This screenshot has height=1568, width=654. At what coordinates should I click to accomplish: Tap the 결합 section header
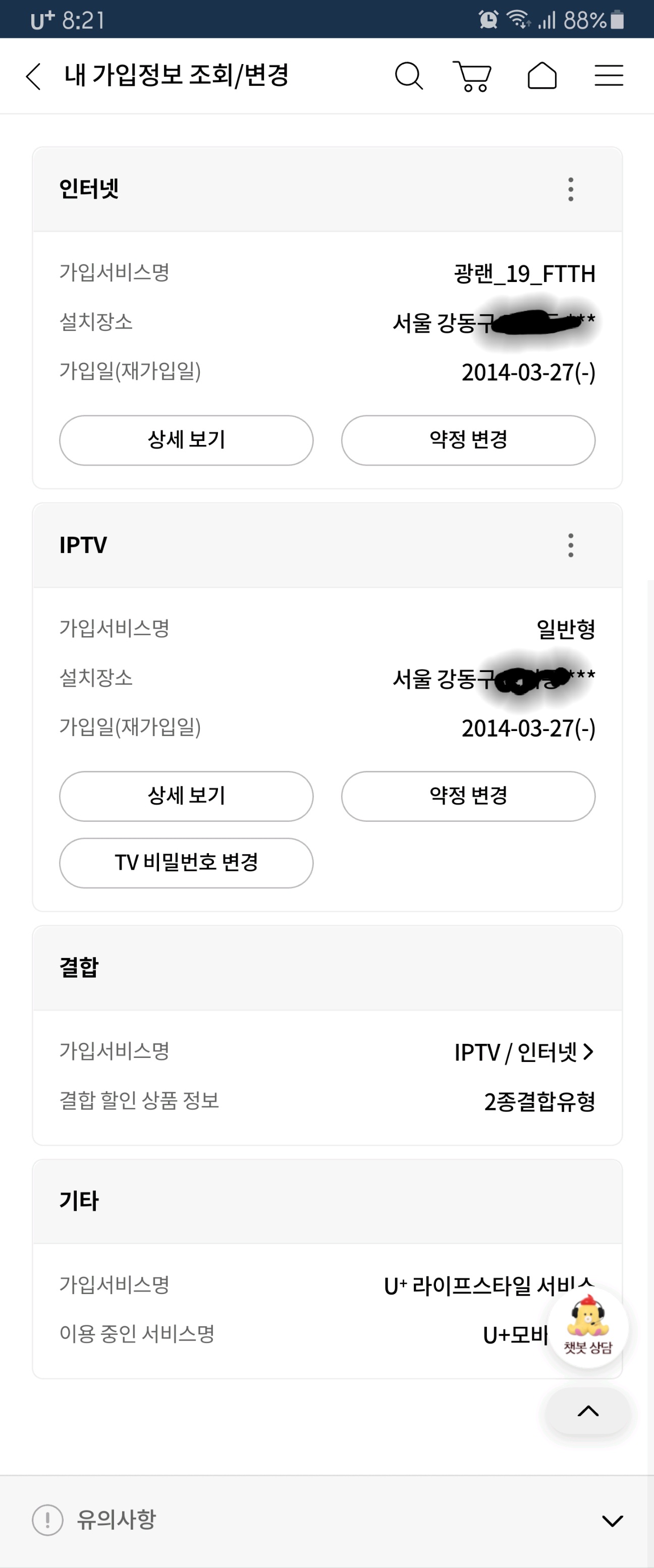79,967
